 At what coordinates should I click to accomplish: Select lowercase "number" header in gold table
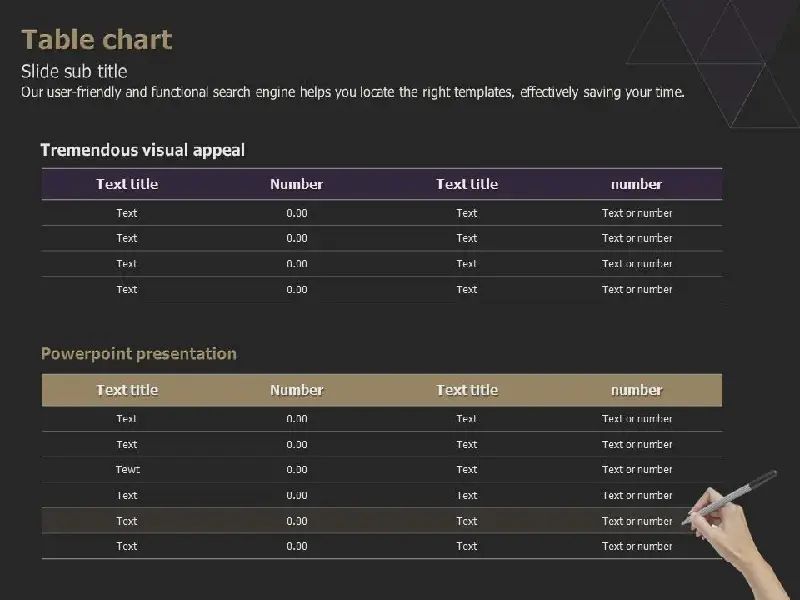636,390
